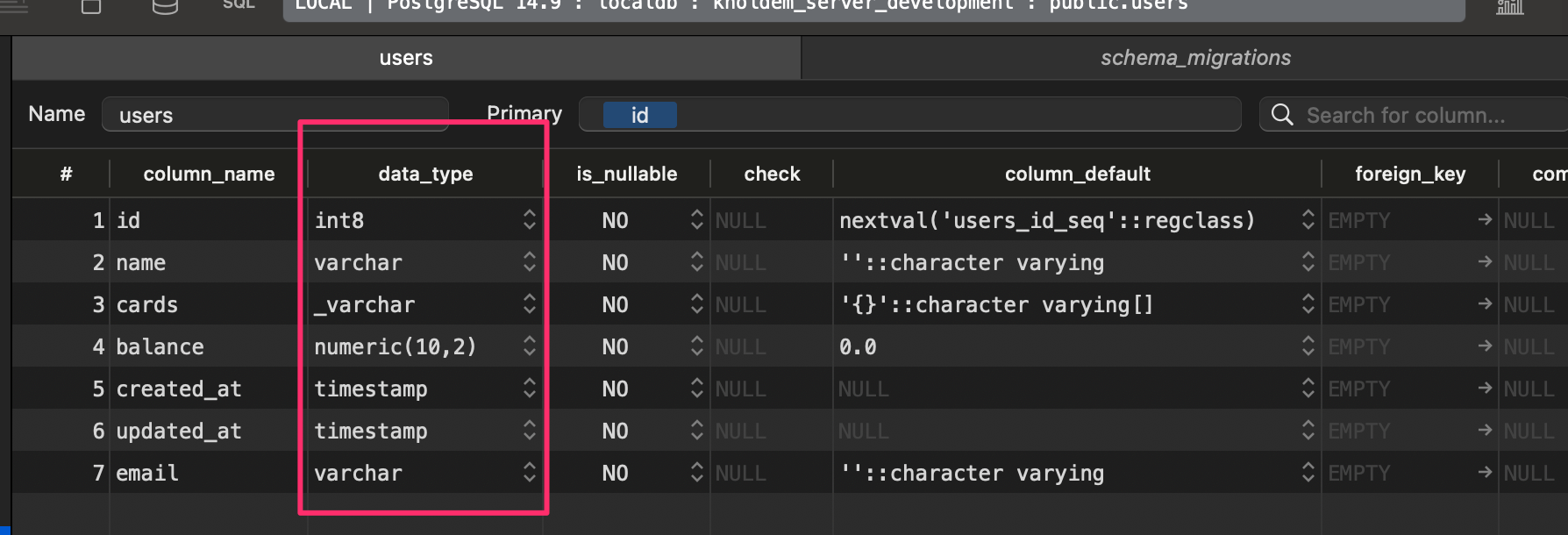The height and width of the screenshot is (535, 1568).
Task: Select the users tab
Action: 406,58
